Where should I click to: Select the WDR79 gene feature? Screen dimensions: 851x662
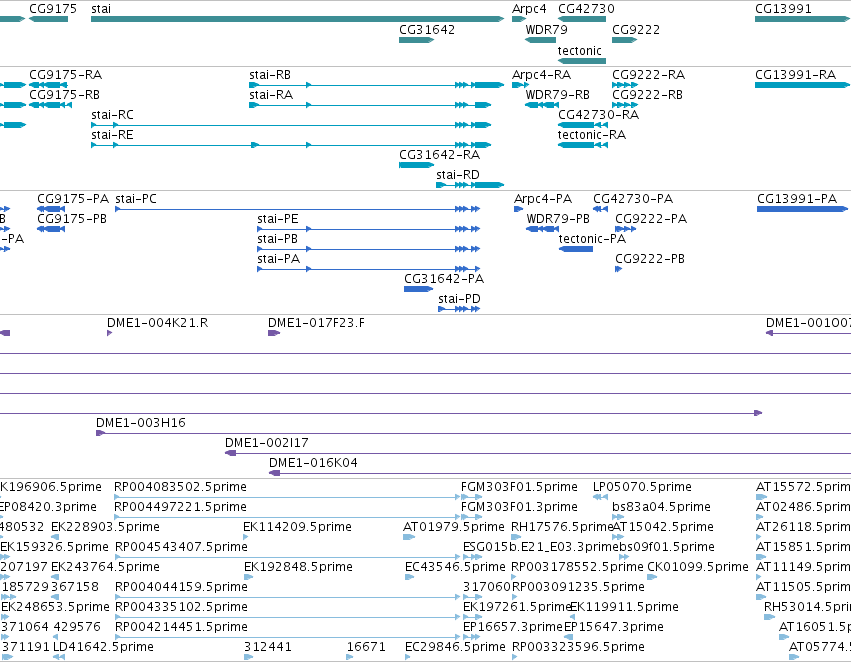(541, 40)
